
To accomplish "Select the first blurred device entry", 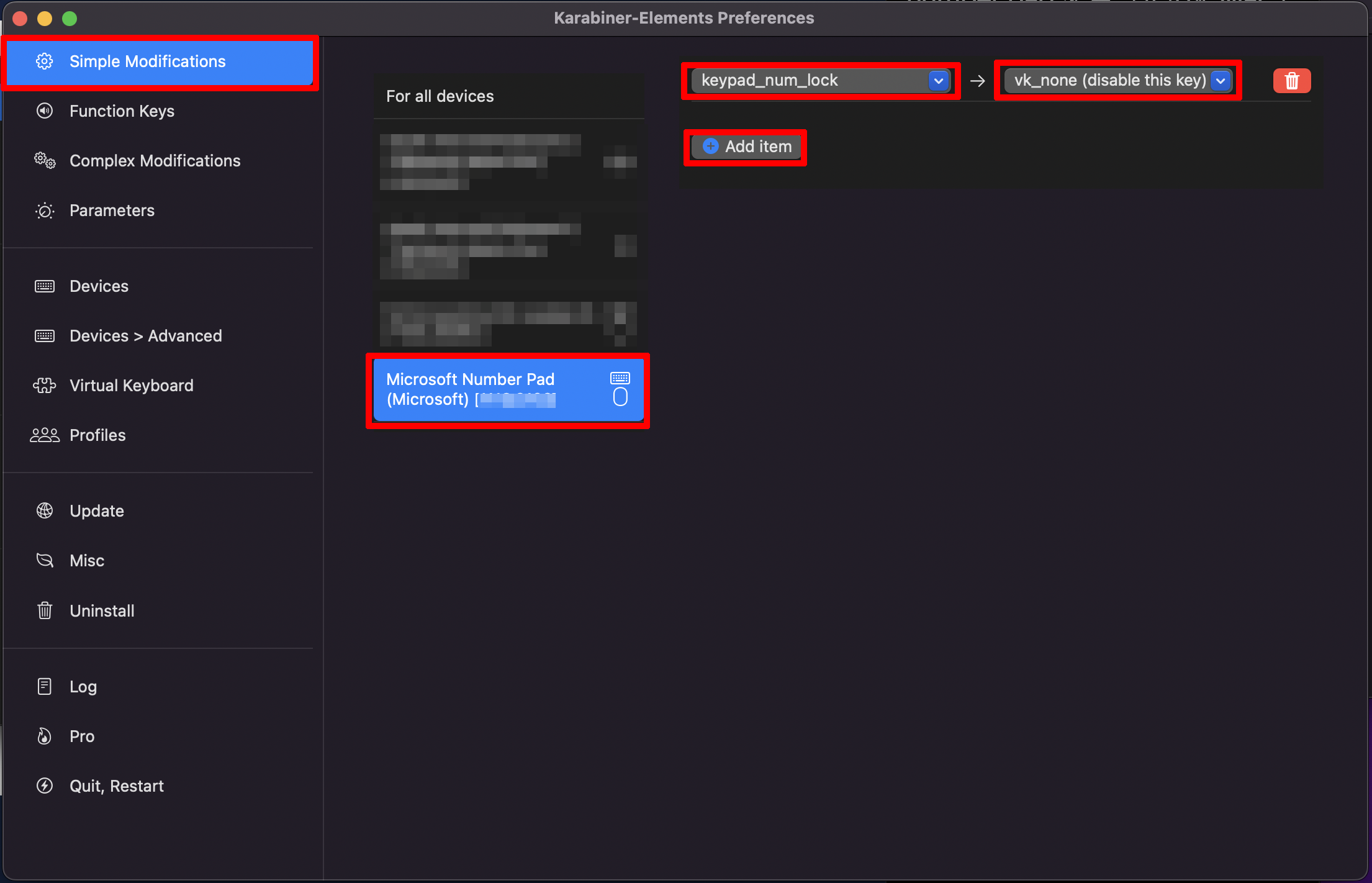I will 508,161.
